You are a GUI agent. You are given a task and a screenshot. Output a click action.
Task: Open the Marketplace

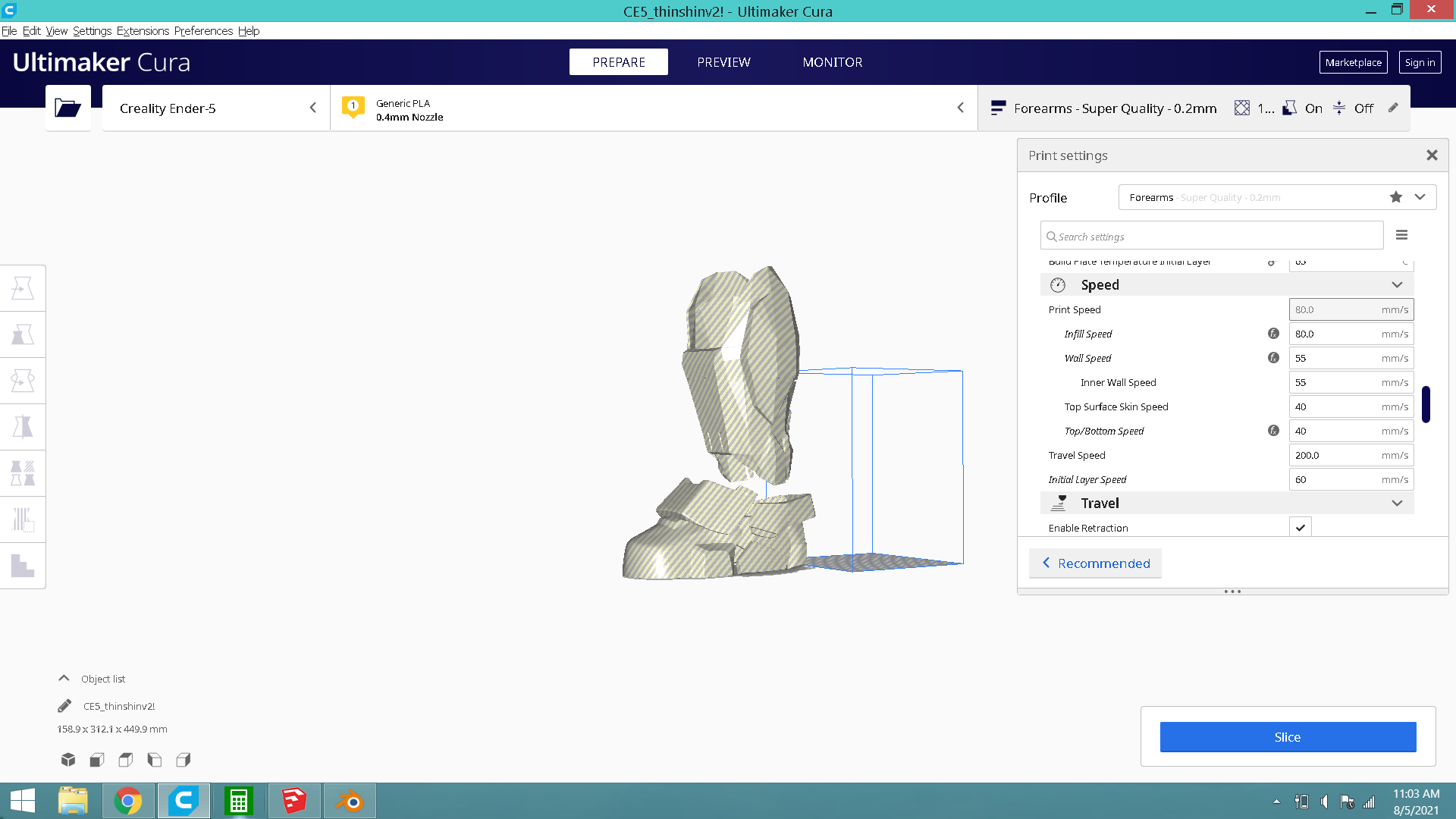(1354, 62)
